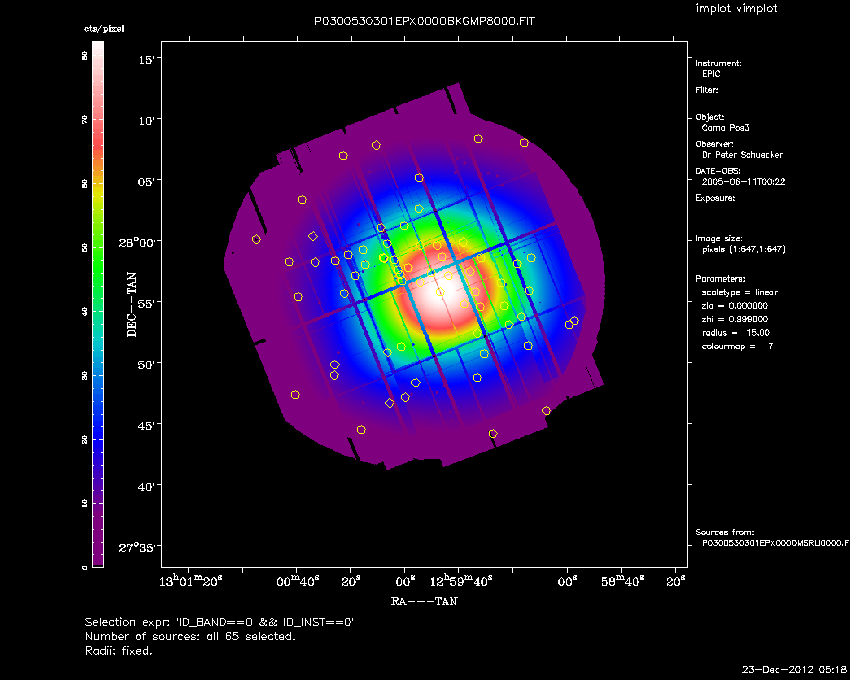The height and width of the screenshot is (680, 850).
Task: Click the 'cts/pixel' colorbar unit label
Action: (x=104, y=29)
